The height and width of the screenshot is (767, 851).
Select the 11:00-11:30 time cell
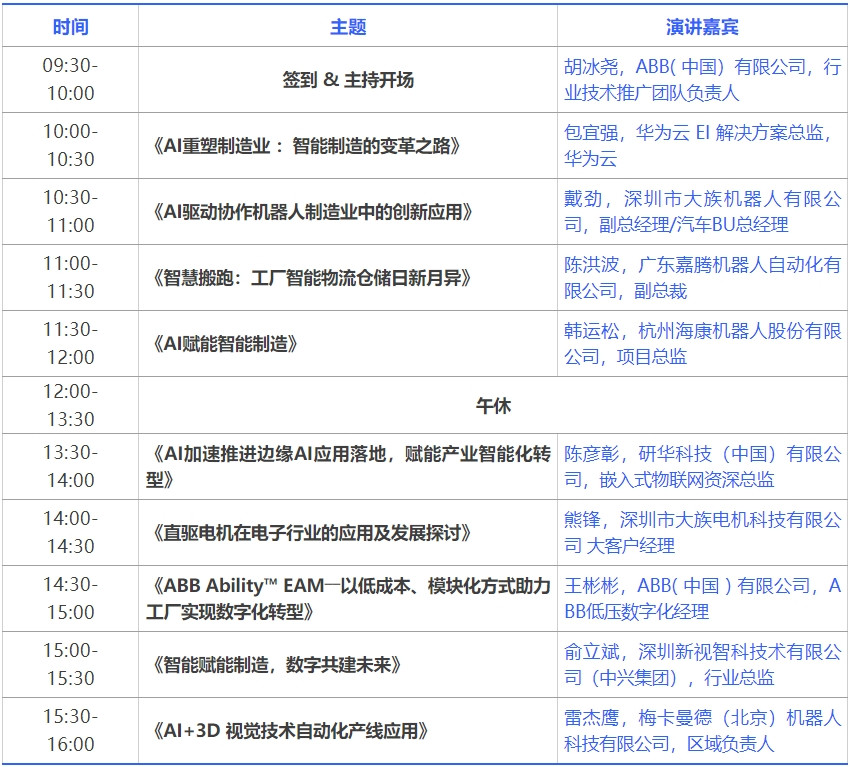tap(71, 277)
